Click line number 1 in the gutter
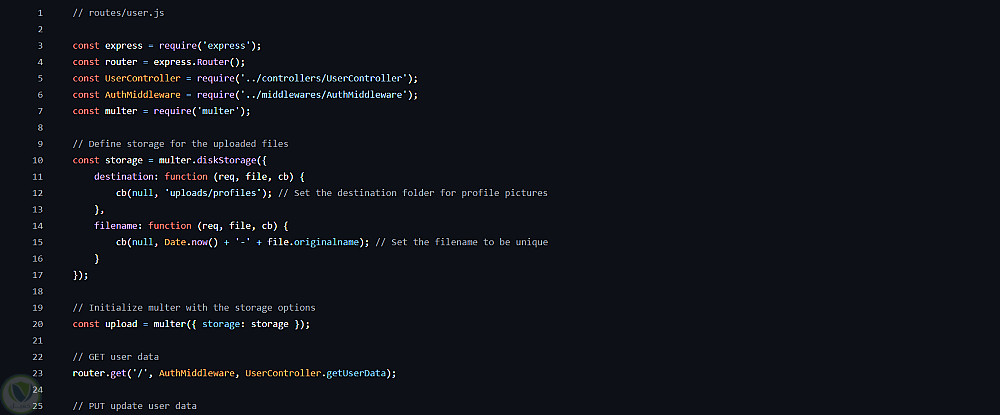 tap(38, 13)
